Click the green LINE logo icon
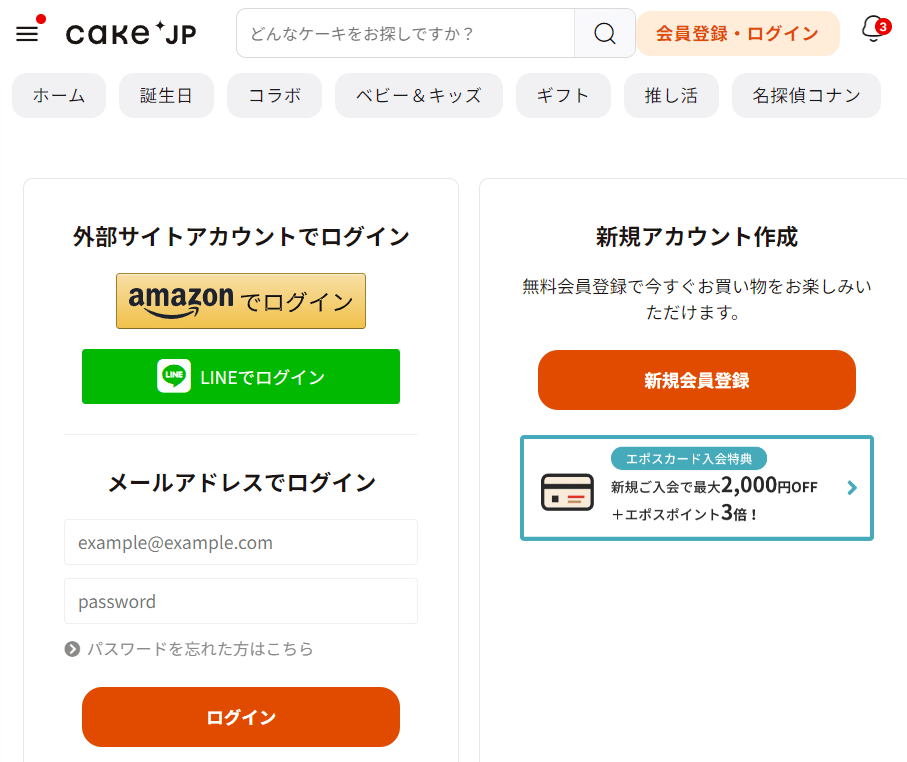 click(174, 377)
